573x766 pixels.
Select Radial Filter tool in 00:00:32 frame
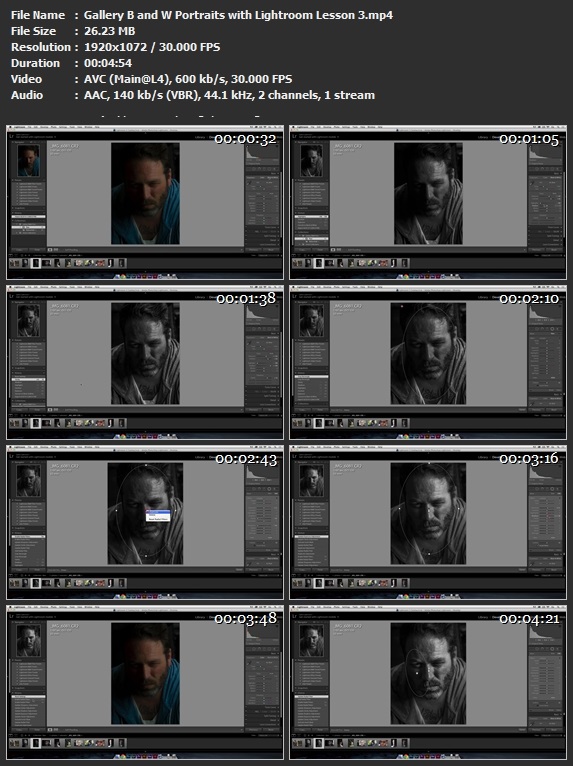click(269, 169)
